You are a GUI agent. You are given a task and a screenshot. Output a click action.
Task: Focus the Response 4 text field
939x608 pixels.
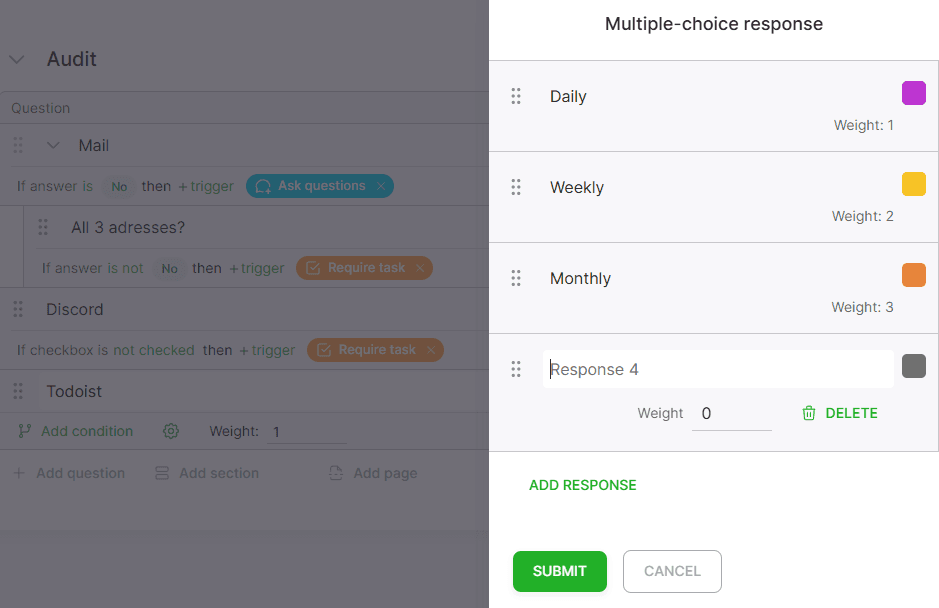(x=718, y=369)
